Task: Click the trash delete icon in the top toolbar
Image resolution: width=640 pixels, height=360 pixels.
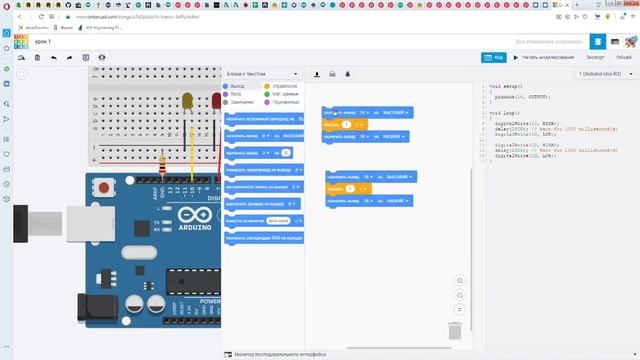Action: pos(37,58)
